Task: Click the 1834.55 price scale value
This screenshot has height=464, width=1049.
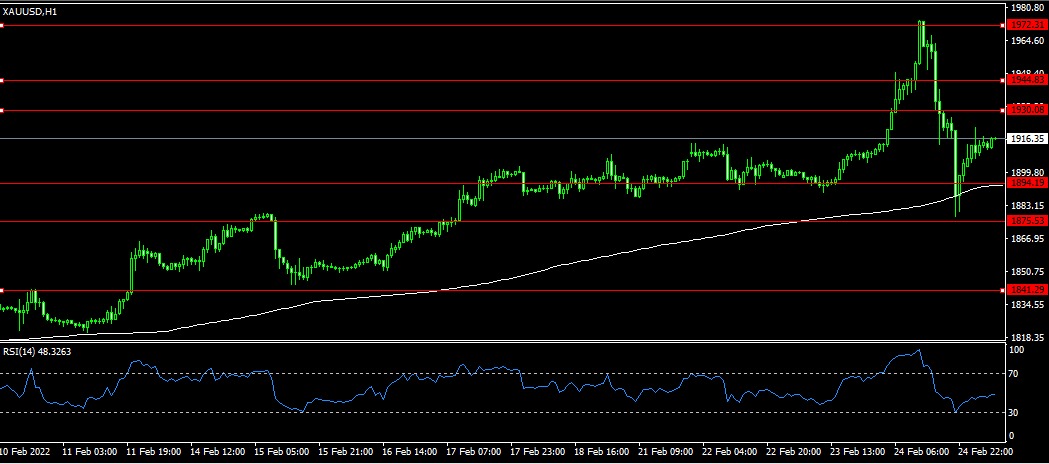Action: point(1028,304)
